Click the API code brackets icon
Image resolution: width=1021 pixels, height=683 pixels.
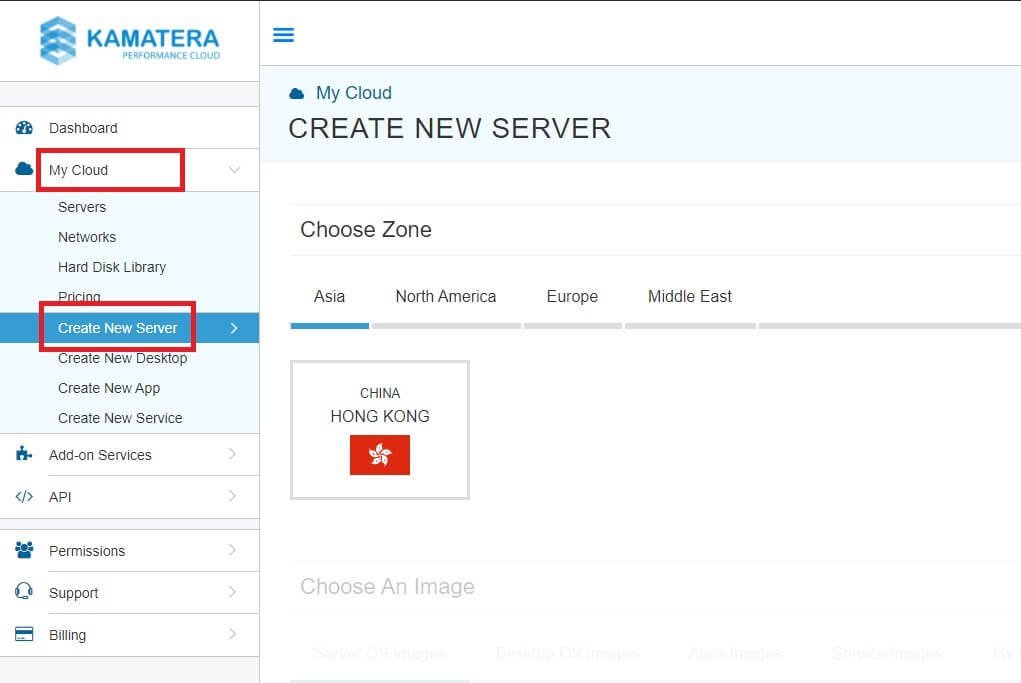[24, 496]
